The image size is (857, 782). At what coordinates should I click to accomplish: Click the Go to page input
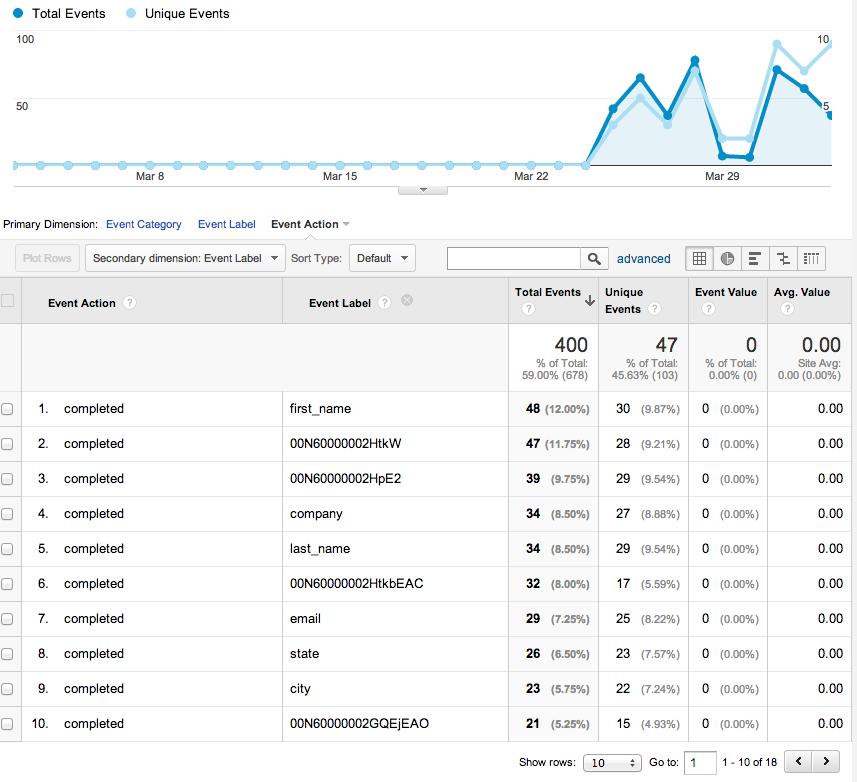[700, 762]
